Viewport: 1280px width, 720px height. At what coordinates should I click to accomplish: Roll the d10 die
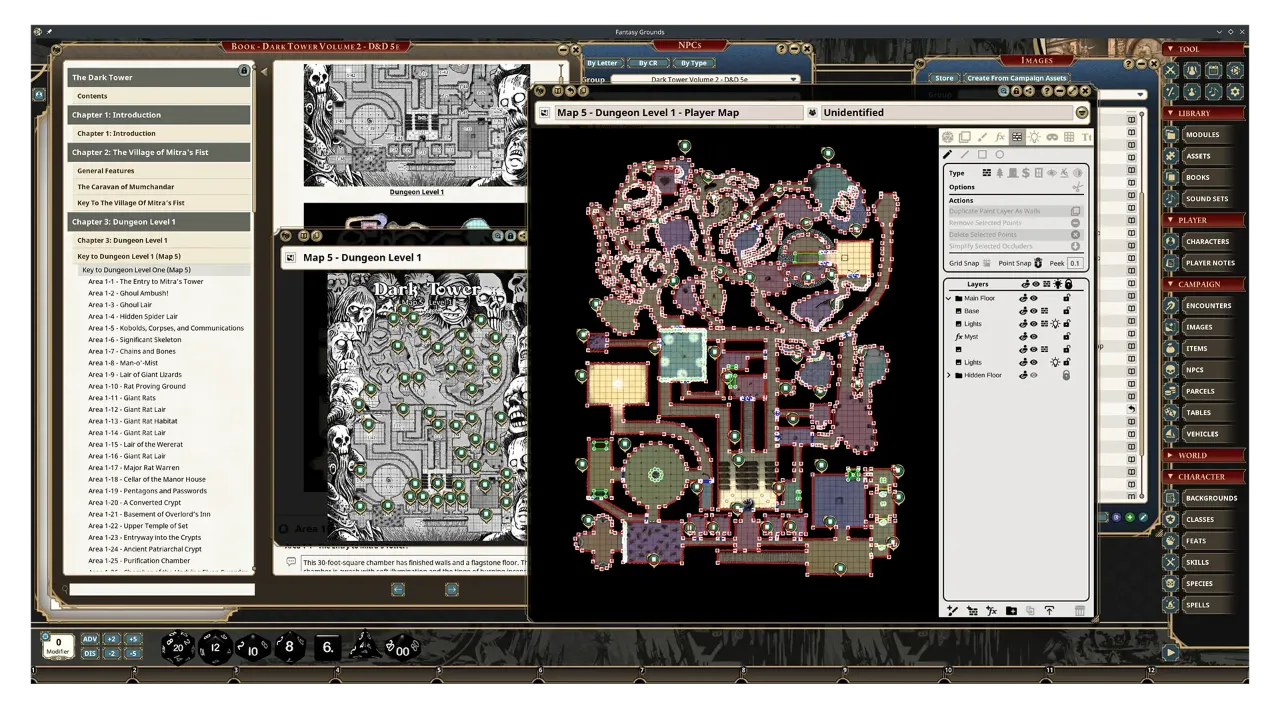pyautogui.click(x=253, y=648)
